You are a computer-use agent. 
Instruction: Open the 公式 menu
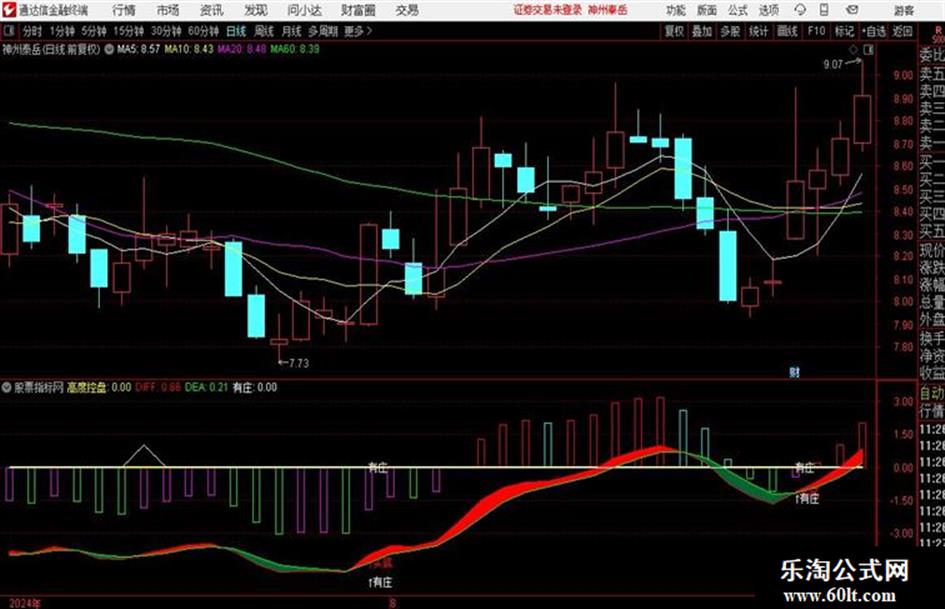pyautogui.click(x=738, y=10)
